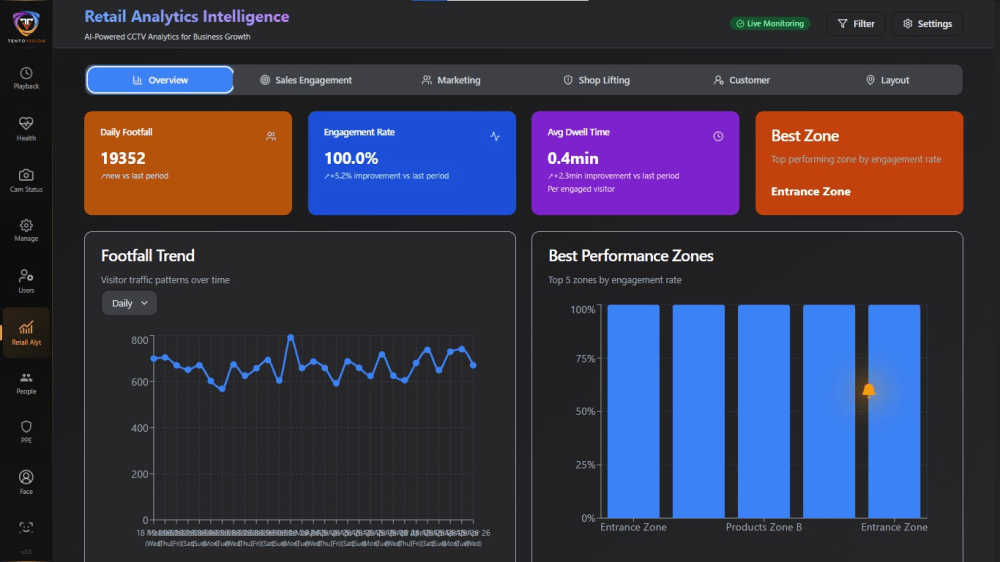Open the Manage gear icon in sidebar
Screen dimensions: 1000x562
26,230
